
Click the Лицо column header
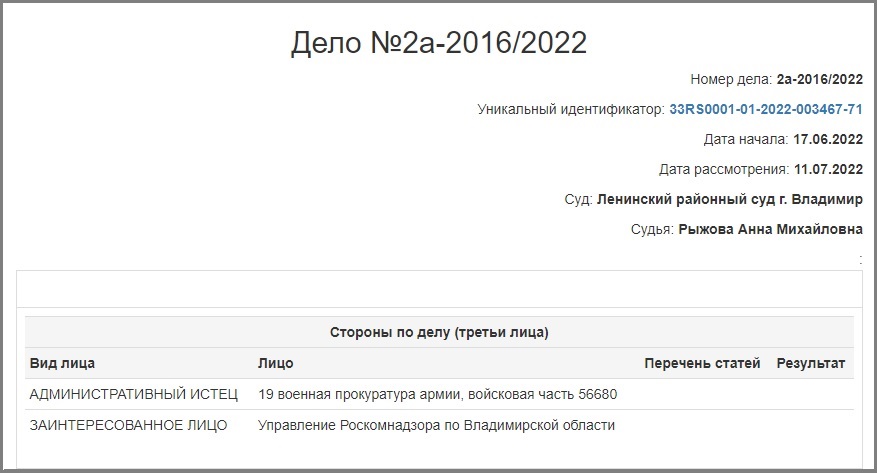point(275,363)
